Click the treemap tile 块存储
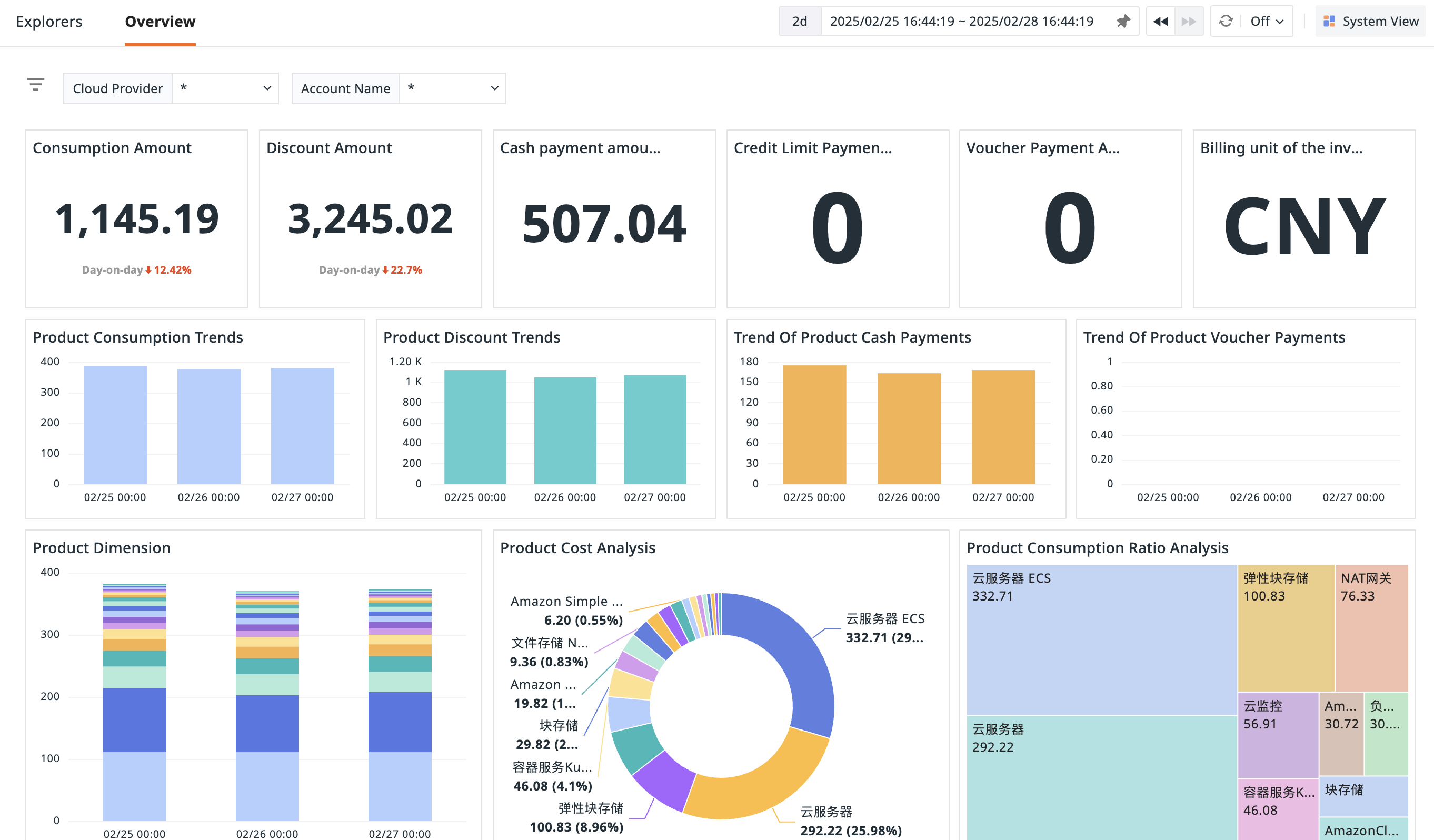The height and width of the screenshot is (840, 1434). pos(1363,796)
